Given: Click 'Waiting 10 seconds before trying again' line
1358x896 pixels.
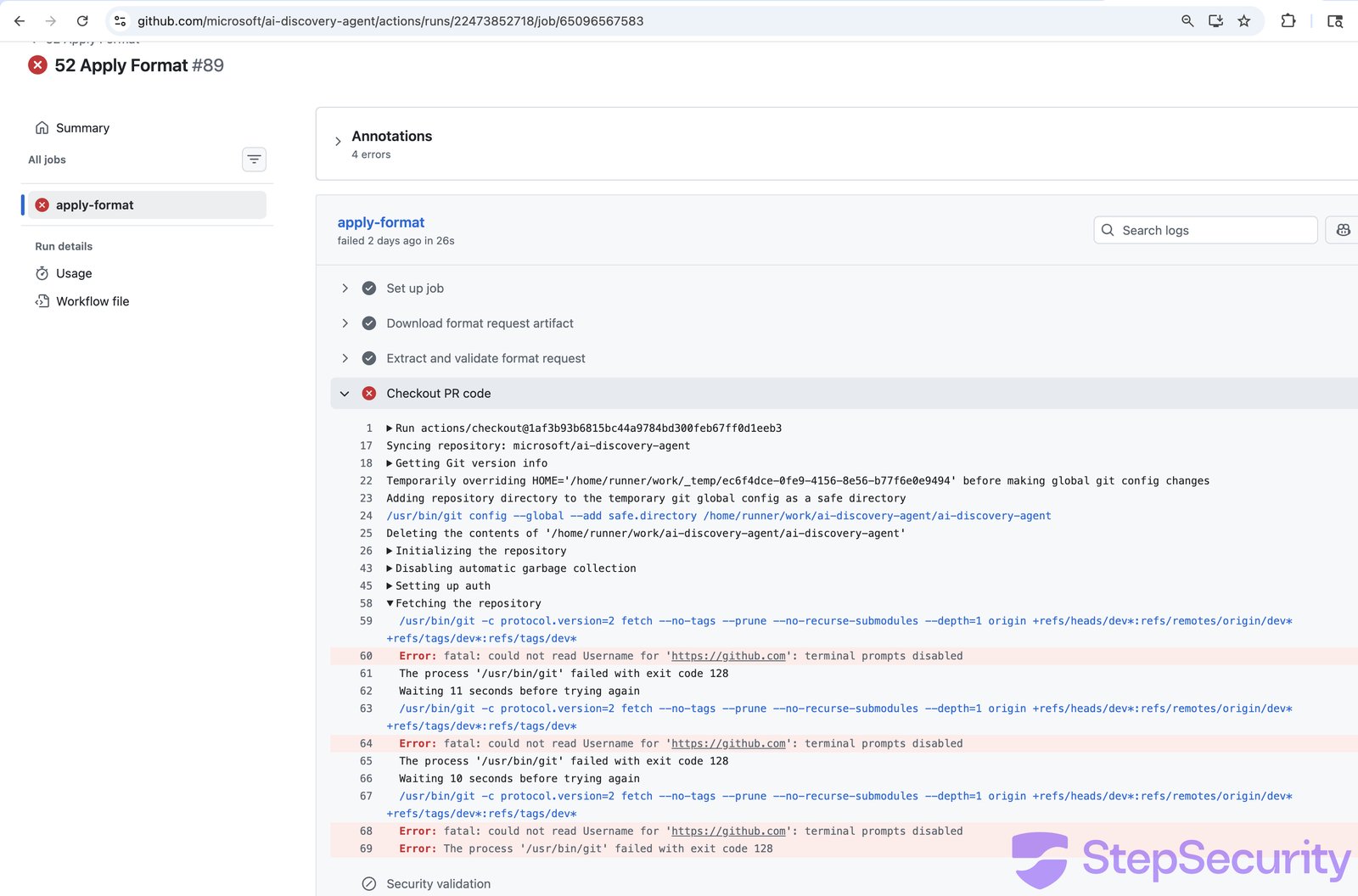Looking at the screenshot, I should pos(519,779).
